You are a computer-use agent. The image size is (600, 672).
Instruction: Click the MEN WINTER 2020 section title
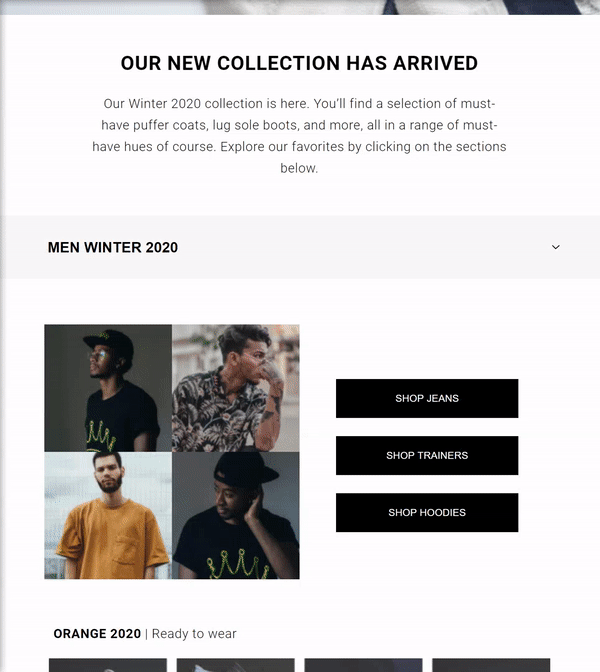[113, 247]
